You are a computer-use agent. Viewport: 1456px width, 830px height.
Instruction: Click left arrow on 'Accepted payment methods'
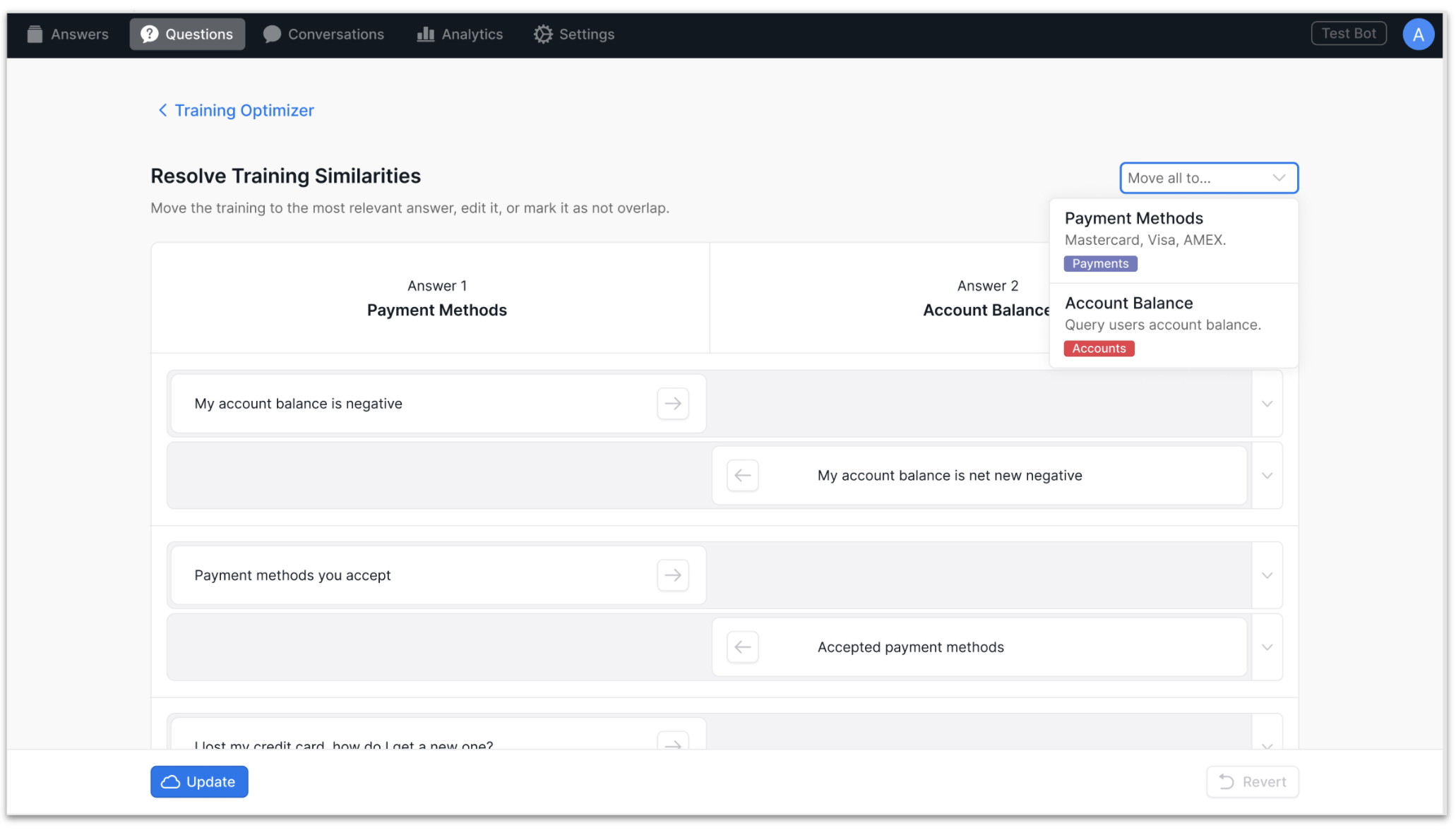point(742,647)
